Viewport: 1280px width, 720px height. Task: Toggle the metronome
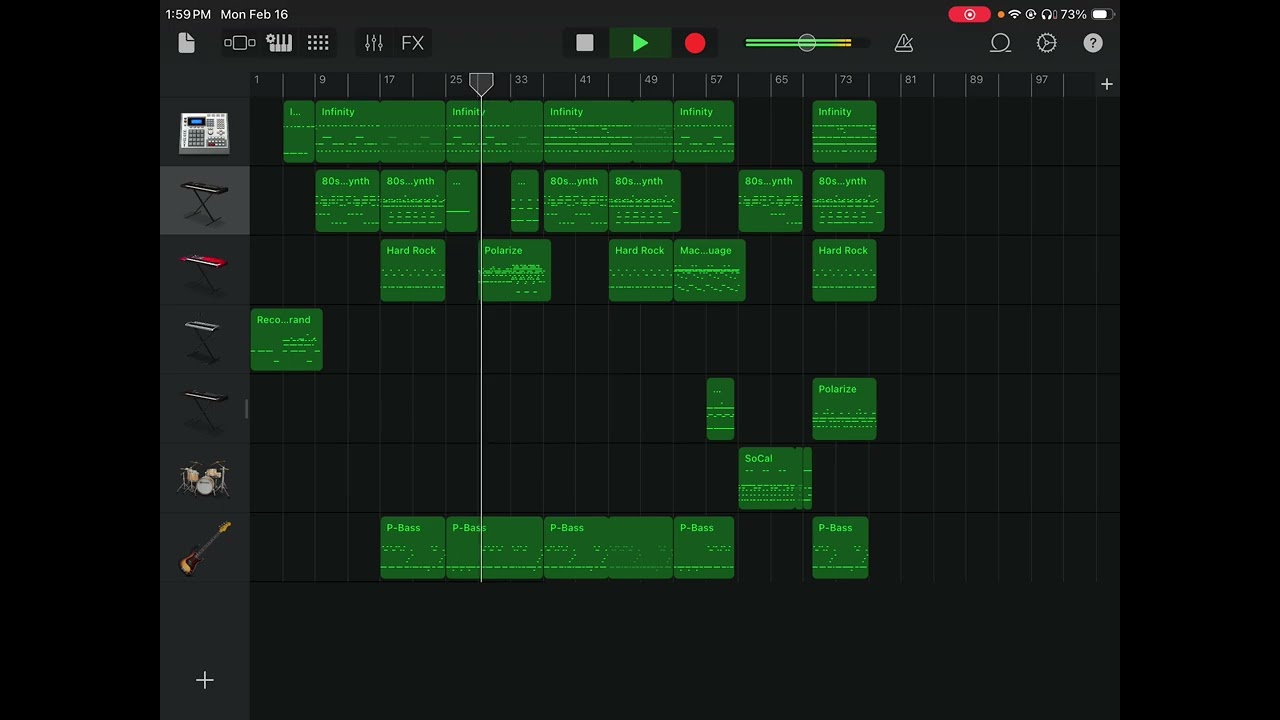(x=904, y=43)
